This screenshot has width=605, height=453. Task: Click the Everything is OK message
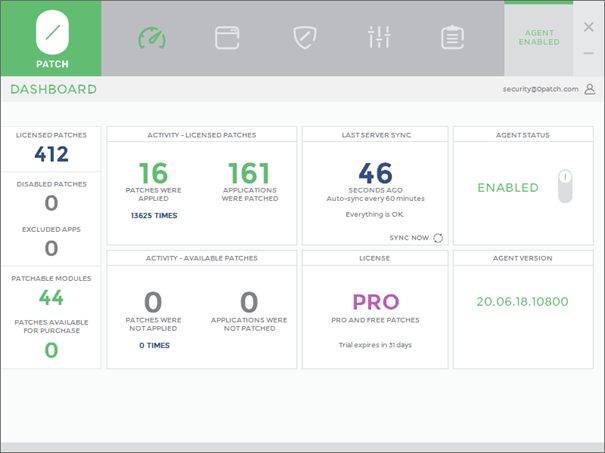tap(375, 215)
